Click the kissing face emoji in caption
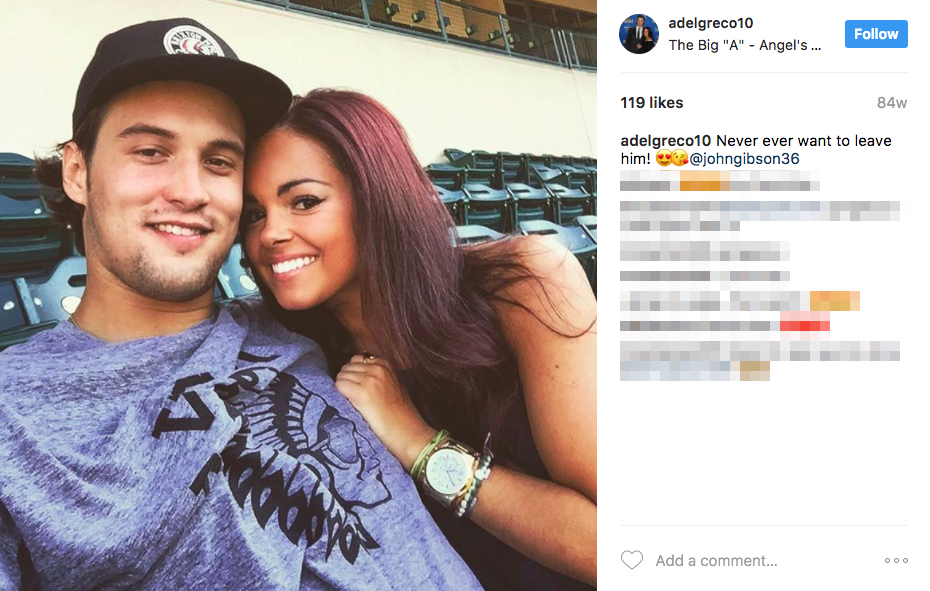930x591 pixels. [680, 158]
